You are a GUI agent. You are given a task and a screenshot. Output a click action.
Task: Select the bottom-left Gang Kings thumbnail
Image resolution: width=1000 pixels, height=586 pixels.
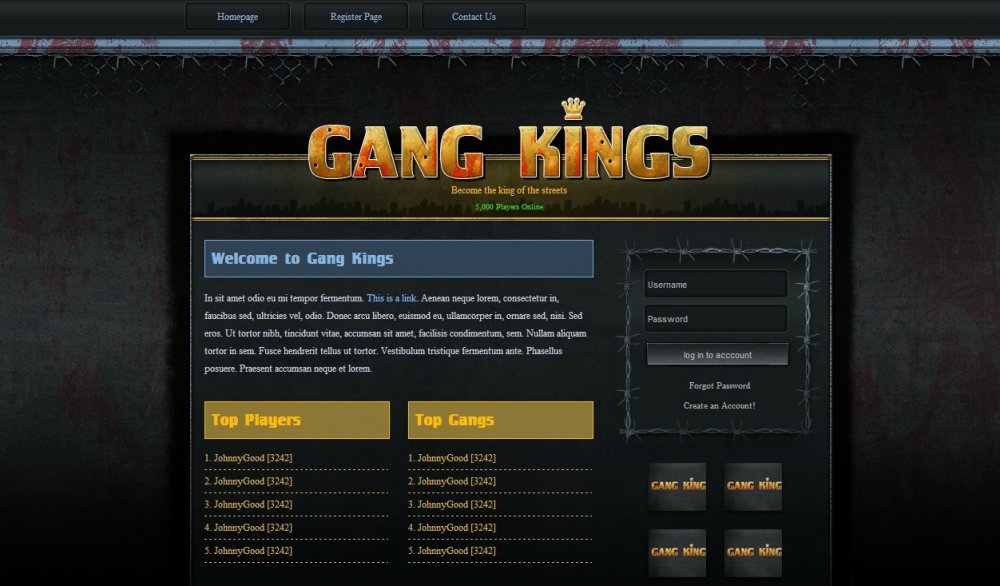click(x=677, y=552)
